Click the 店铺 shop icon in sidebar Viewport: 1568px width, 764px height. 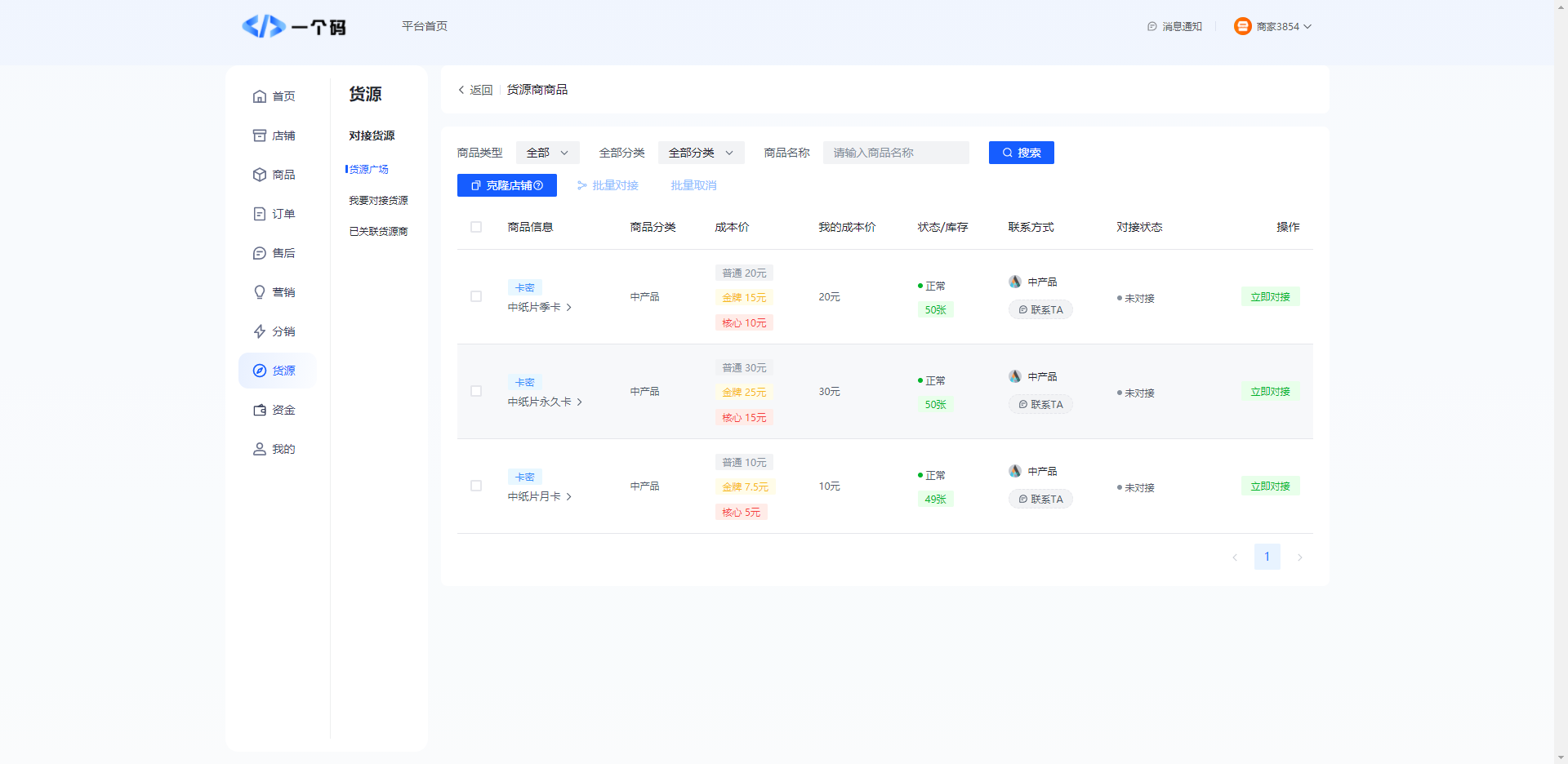point(260,135)
